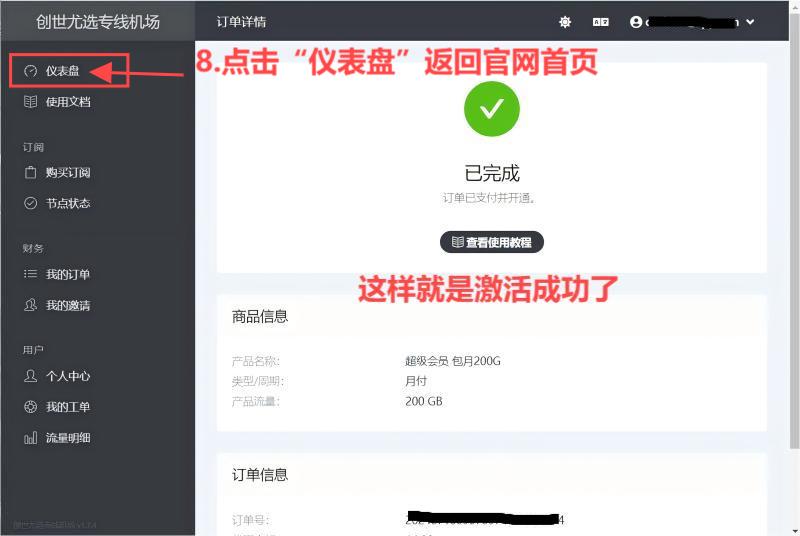The height and width of the screenshot is (536, 800).
Task: Click the 购买订阅 shopping bag icon
Action: (31, 172)
